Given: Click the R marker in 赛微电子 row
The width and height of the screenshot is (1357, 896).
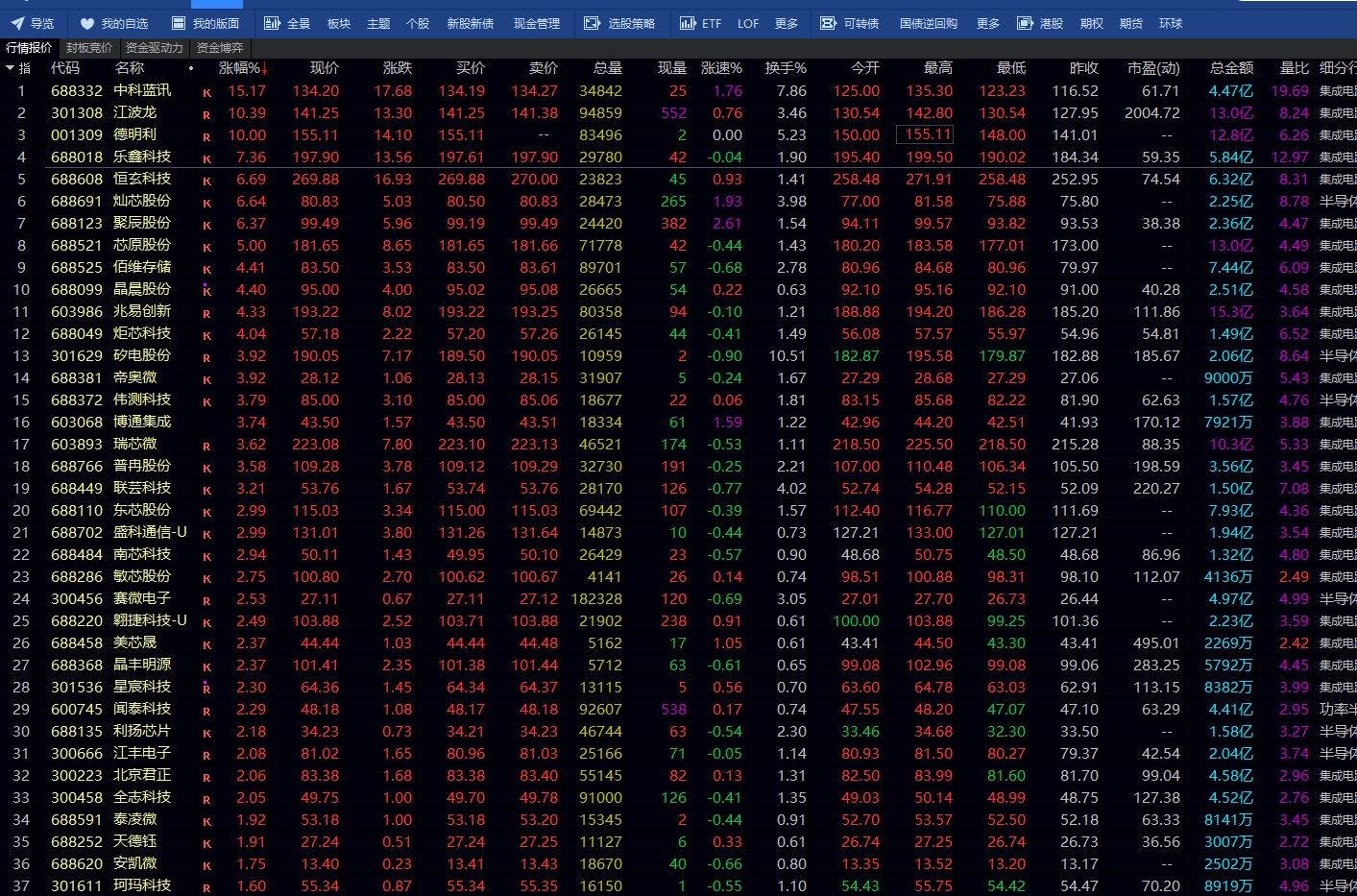Looking at the screenshot, I should click(206, 601).
